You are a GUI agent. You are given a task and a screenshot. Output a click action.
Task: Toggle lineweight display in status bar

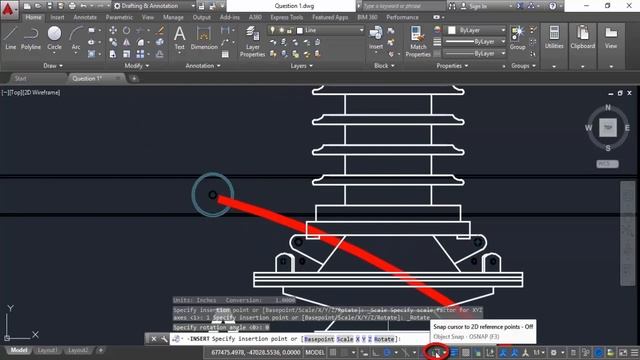tap(454, 352)
